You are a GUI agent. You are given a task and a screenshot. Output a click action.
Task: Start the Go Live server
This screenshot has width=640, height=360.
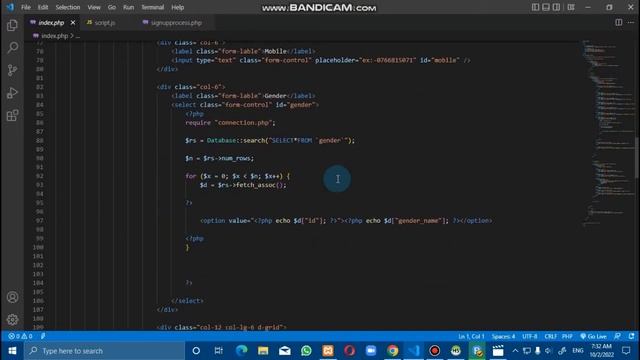[x=593, y=336]
